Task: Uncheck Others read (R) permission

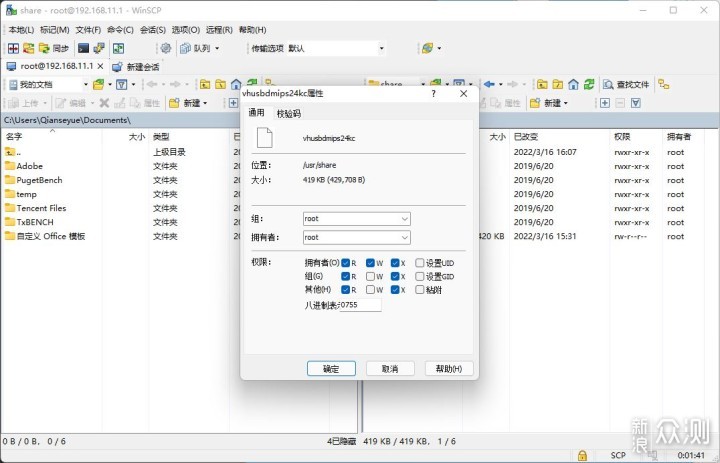Action: point(346,290)
